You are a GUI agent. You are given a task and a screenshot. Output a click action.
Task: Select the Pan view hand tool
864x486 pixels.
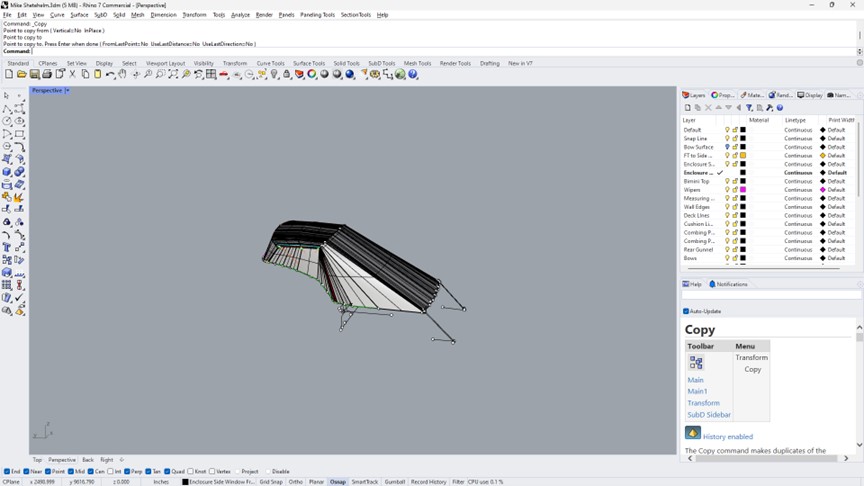[122, 74]
